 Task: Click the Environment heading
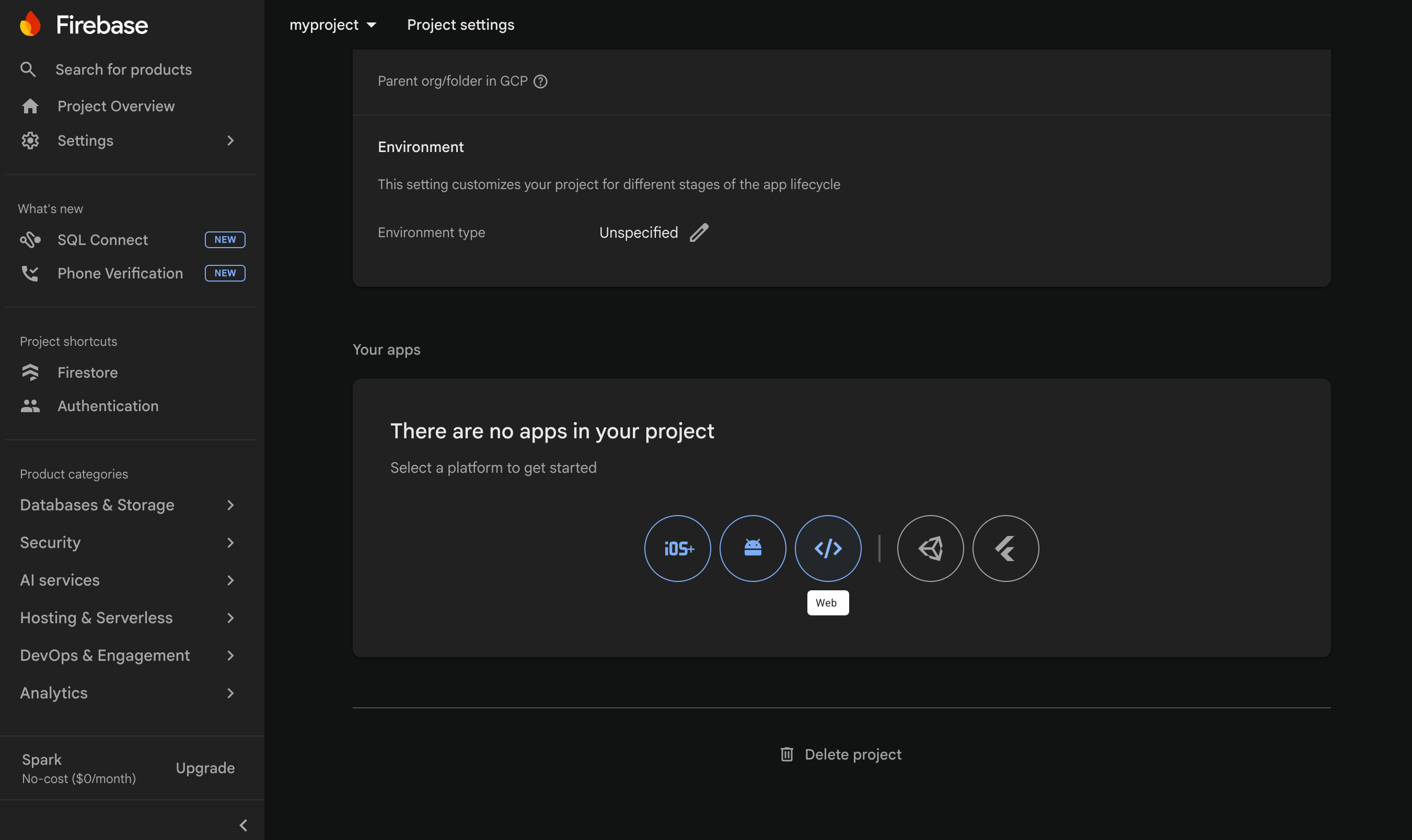click(x=421, y=147)
